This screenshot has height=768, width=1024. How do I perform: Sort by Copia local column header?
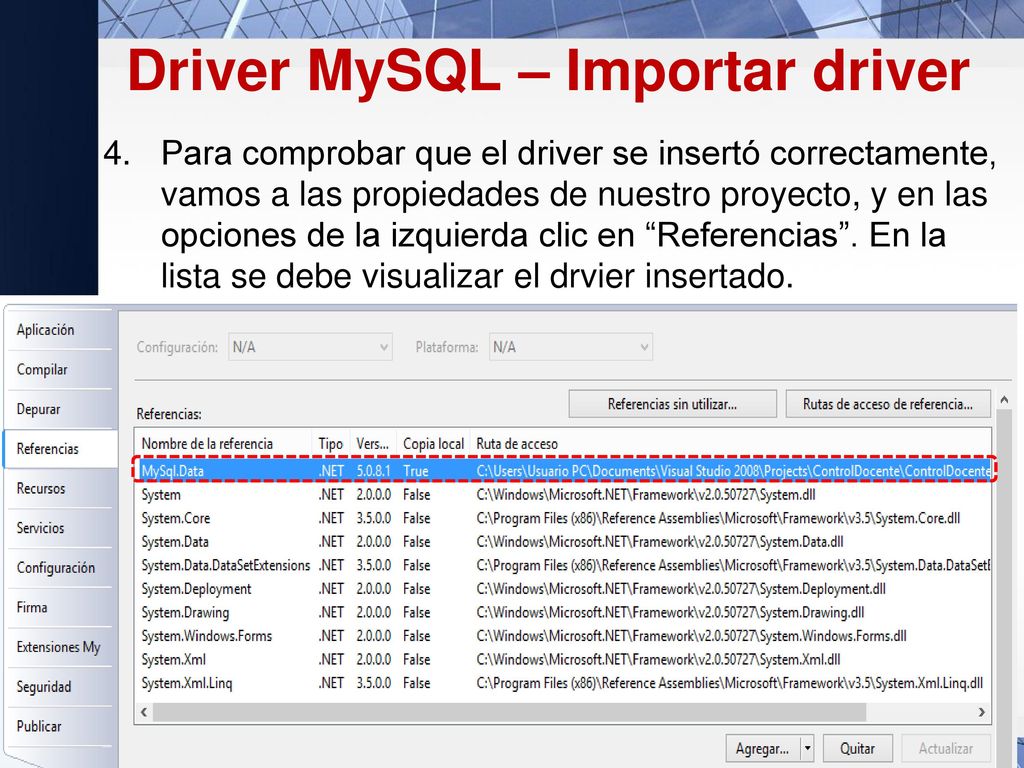pos(434,443)
